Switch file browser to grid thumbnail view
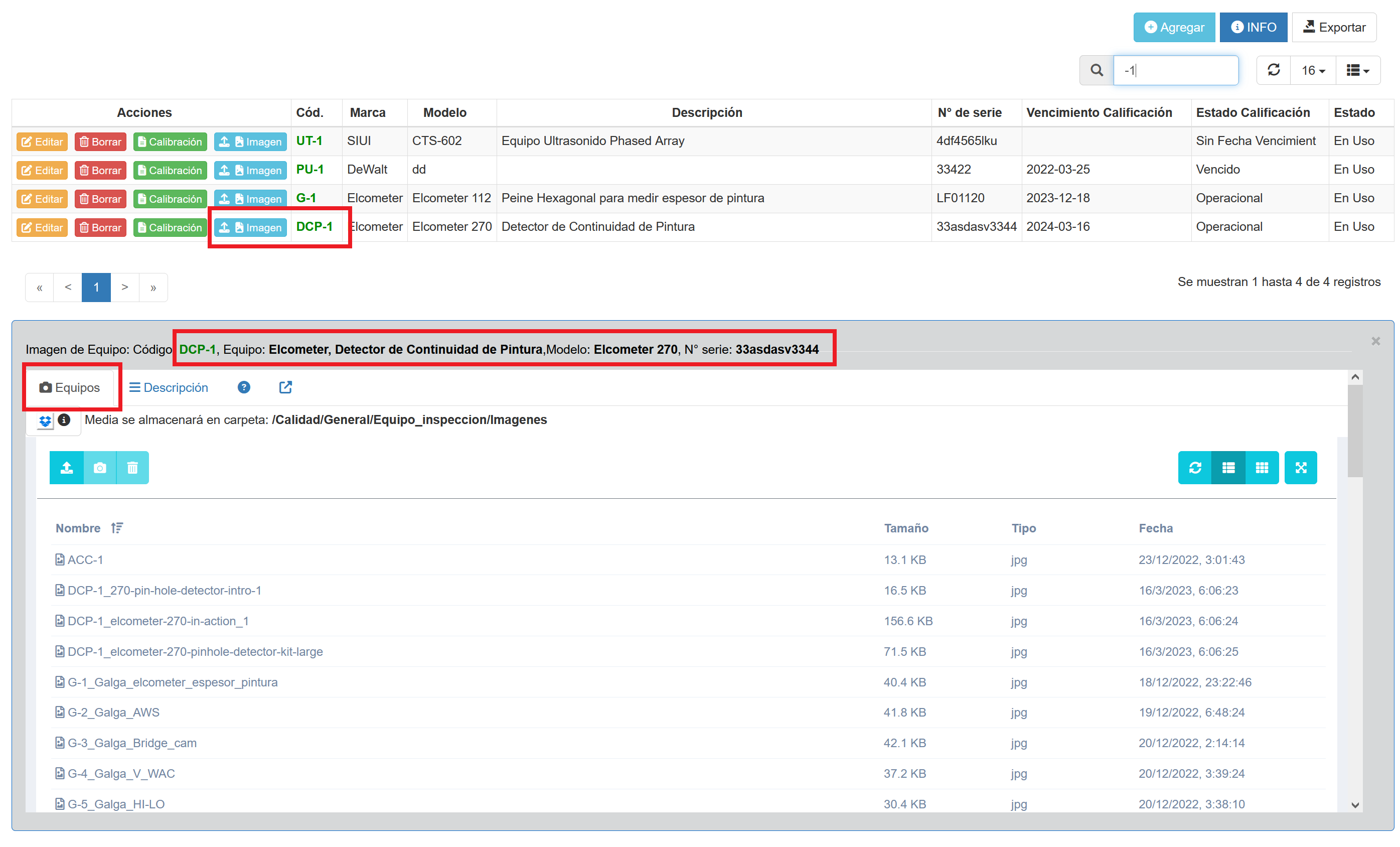1400x847 pixels. [1262, 467]
